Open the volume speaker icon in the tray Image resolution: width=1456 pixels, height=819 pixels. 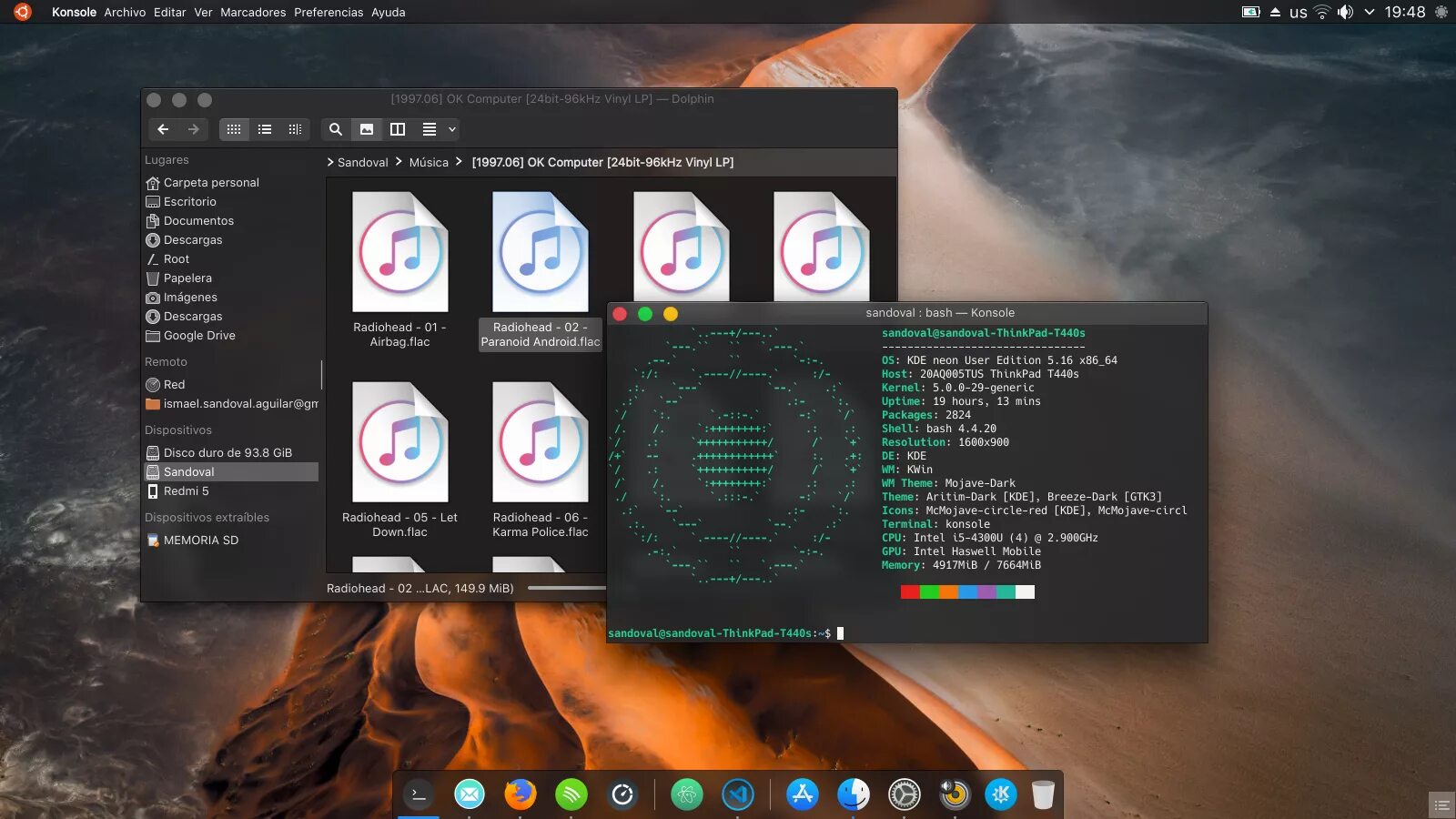pyautogui.click(x=1345, y=12)
